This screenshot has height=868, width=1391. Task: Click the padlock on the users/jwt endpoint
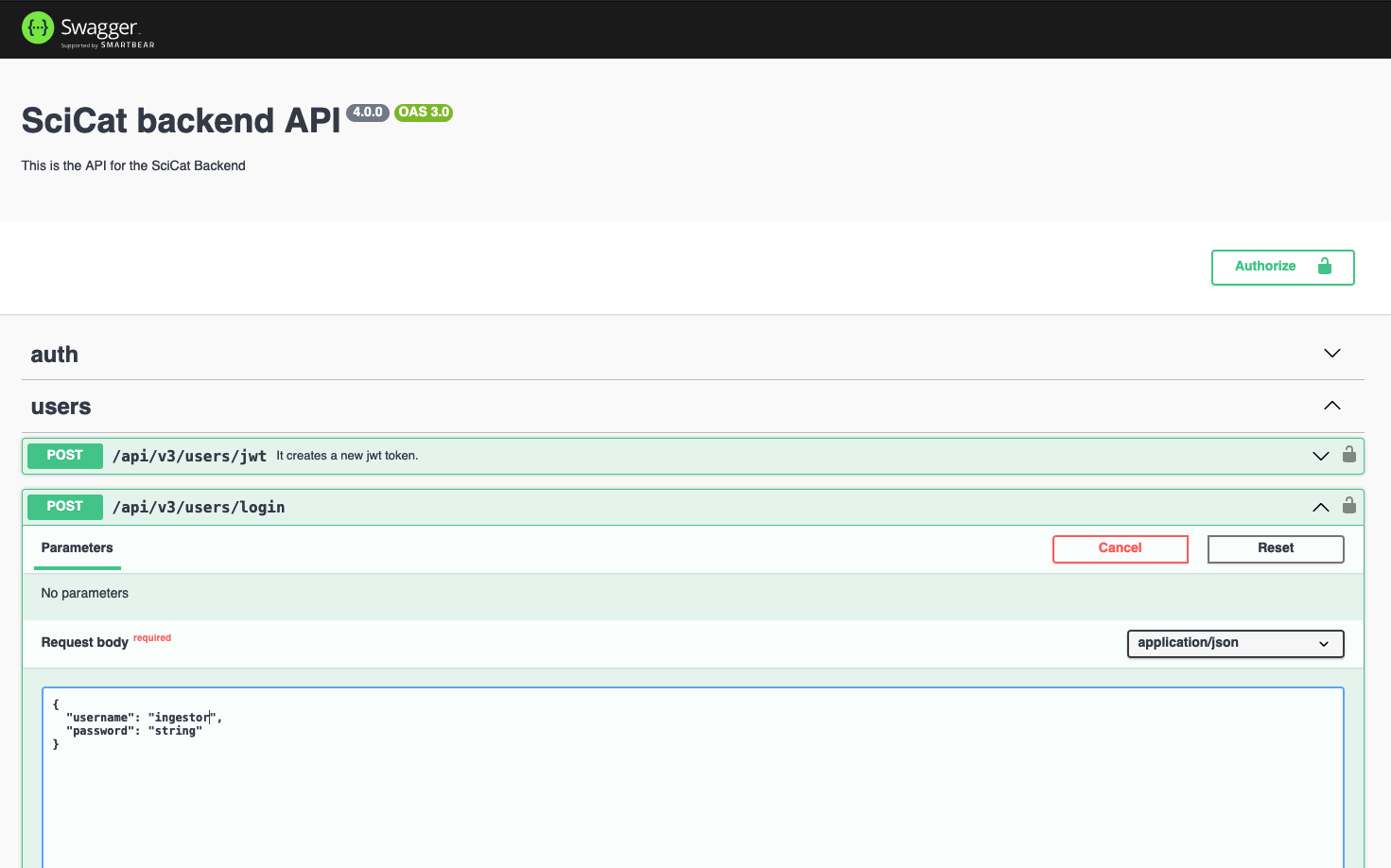click(x=1349, y=455)
